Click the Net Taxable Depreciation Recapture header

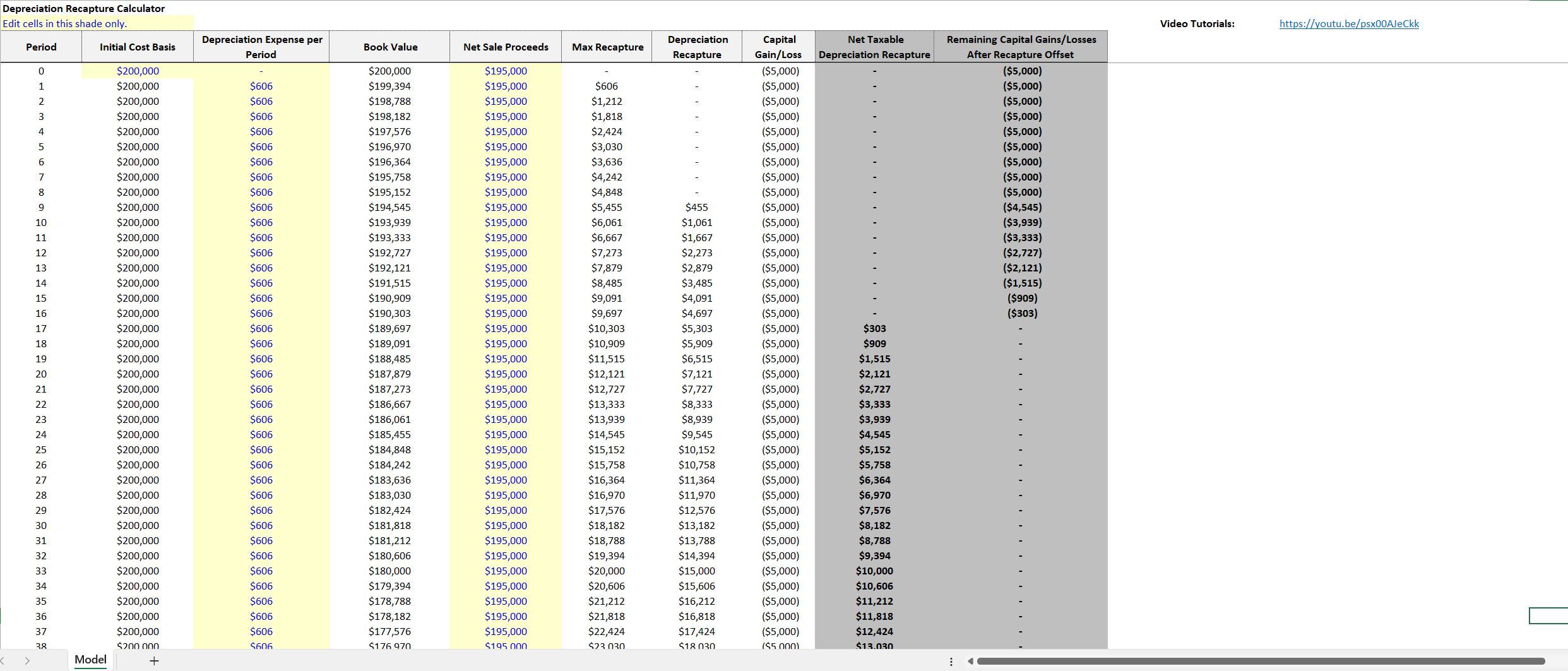pos(875,47)
